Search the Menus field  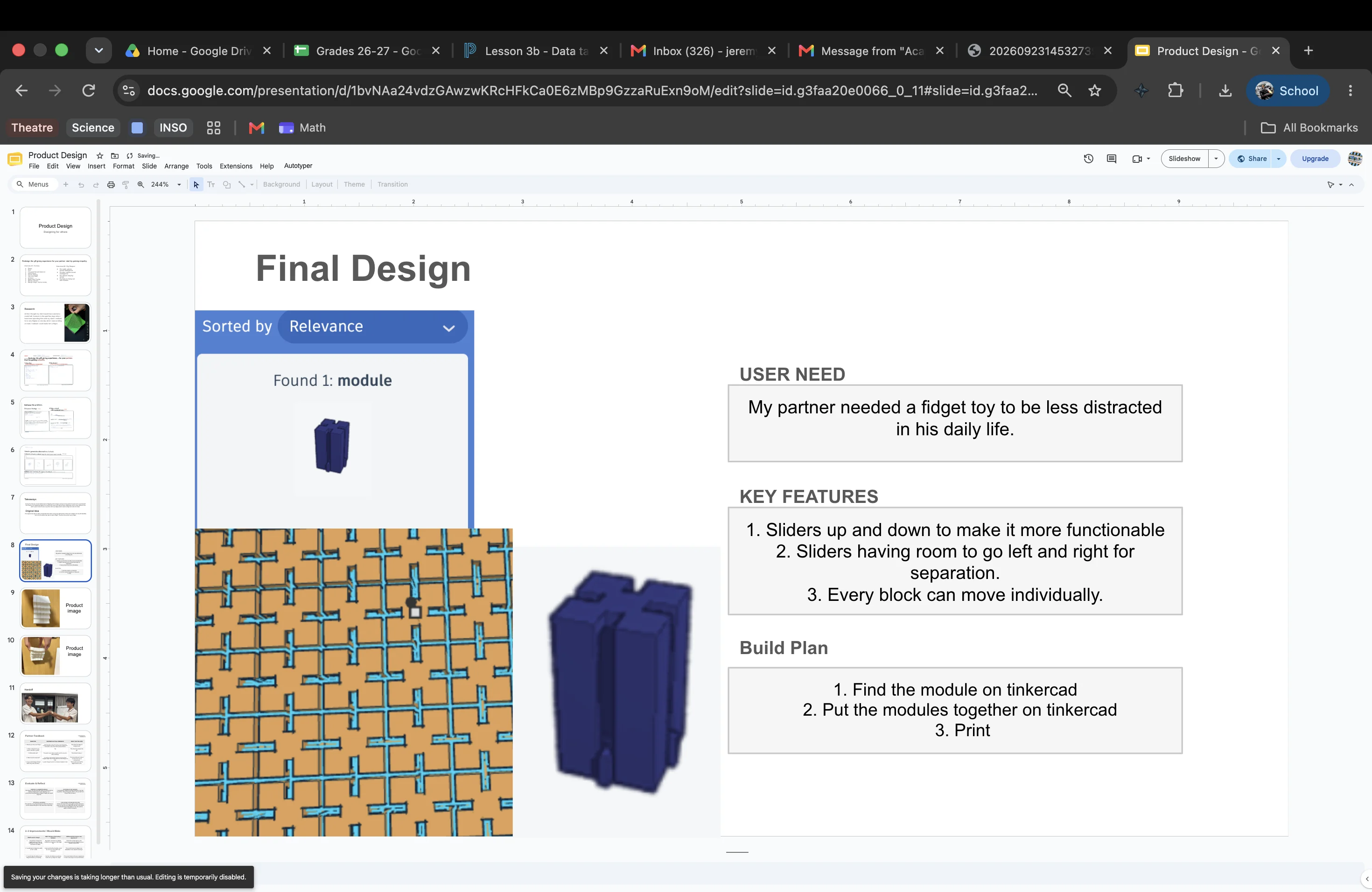(x=34, y=184)
